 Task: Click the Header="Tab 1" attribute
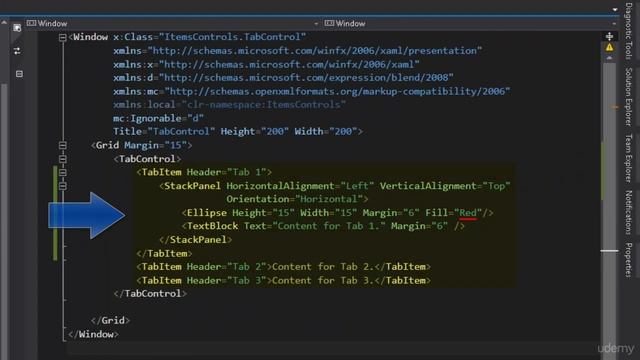(227, 172)
